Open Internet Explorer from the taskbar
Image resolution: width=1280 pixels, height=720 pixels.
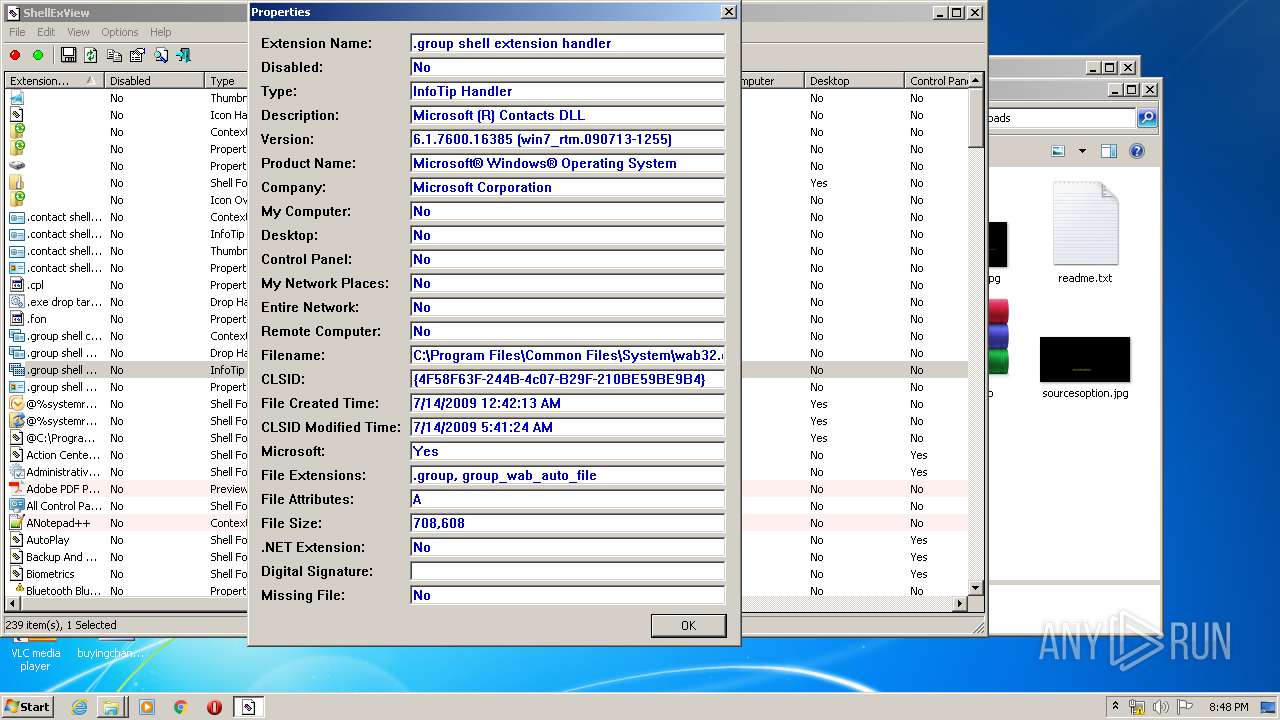[79, 707]
